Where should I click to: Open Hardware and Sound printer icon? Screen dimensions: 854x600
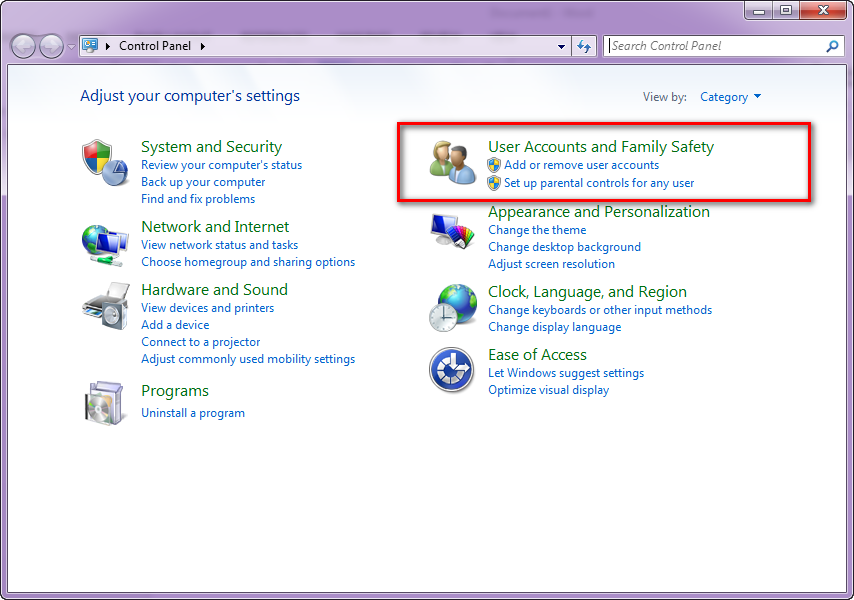(106, 306)
